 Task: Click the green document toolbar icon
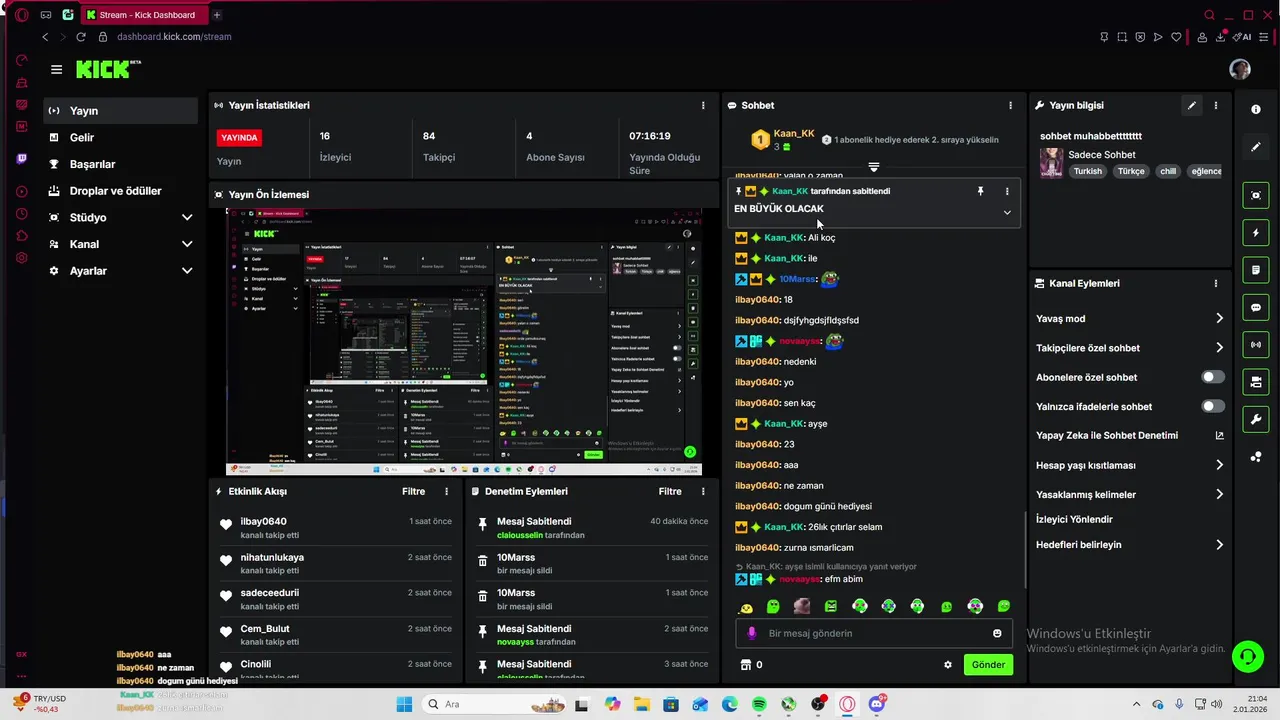(x=1256, y=270)
